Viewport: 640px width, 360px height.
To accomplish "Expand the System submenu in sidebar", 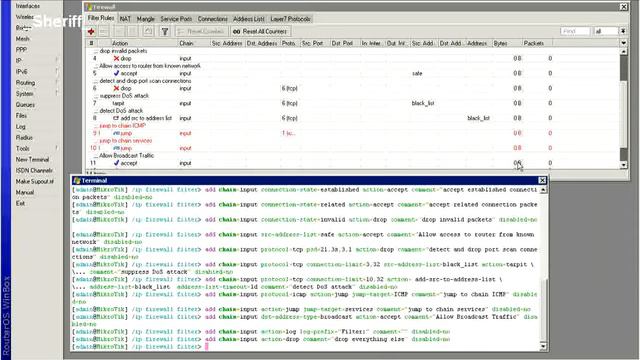I will (x=56, y=93).
